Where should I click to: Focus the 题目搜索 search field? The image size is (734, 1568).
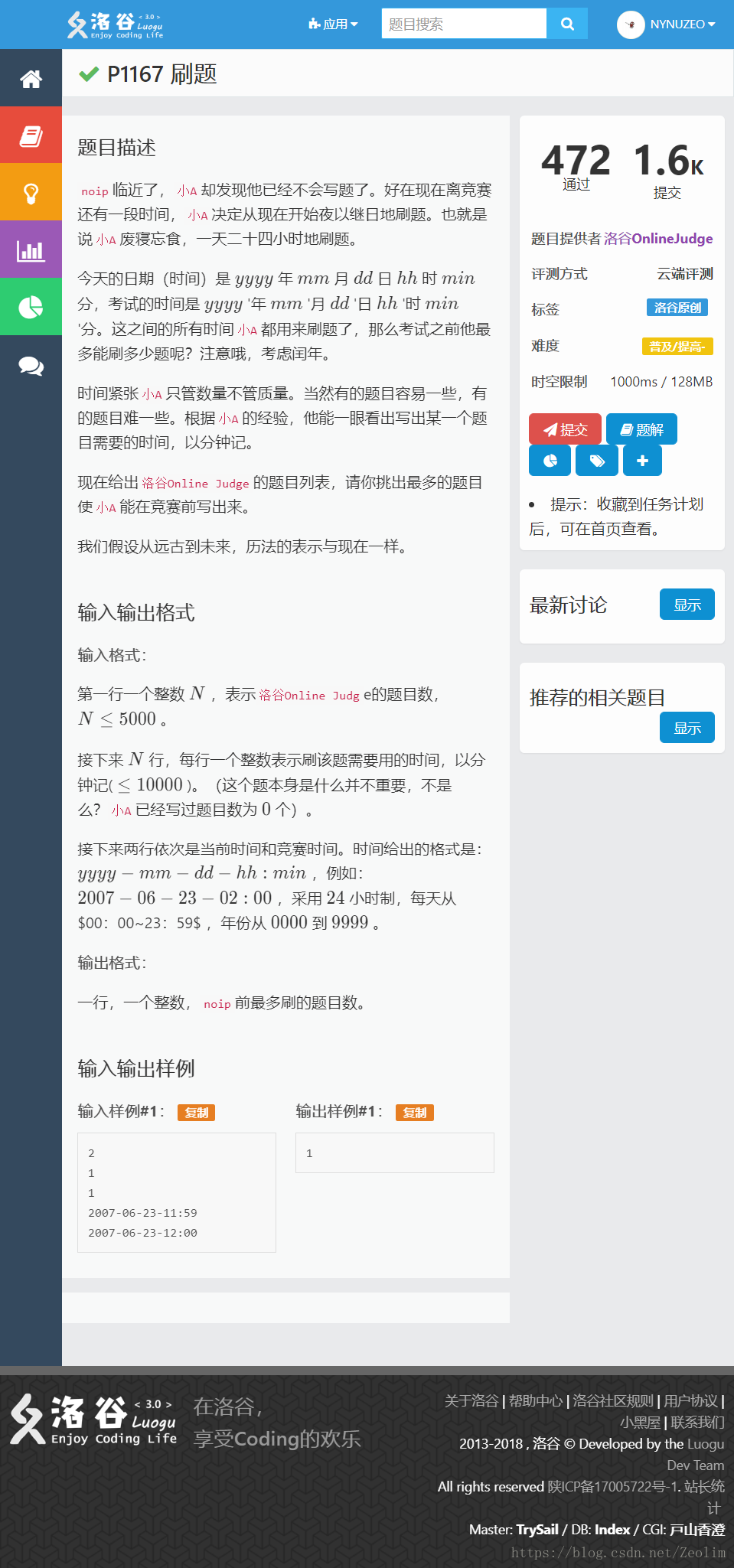tap(464, 24)
